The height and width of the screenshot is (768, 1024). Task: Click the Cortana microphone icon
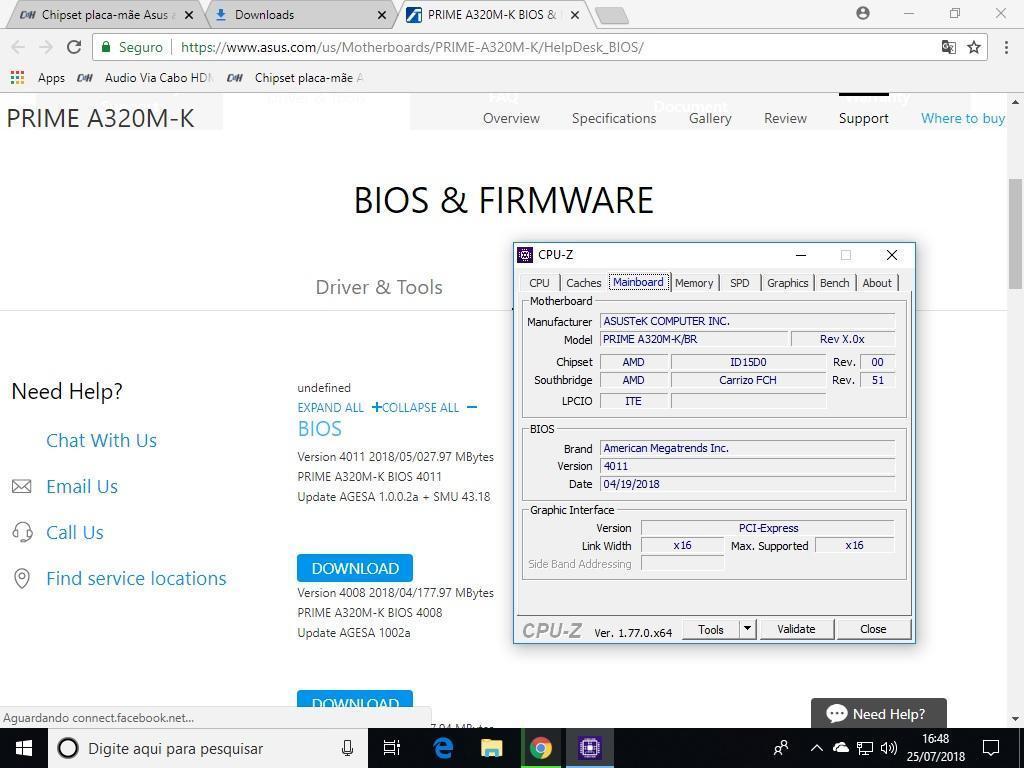(347, 748)
